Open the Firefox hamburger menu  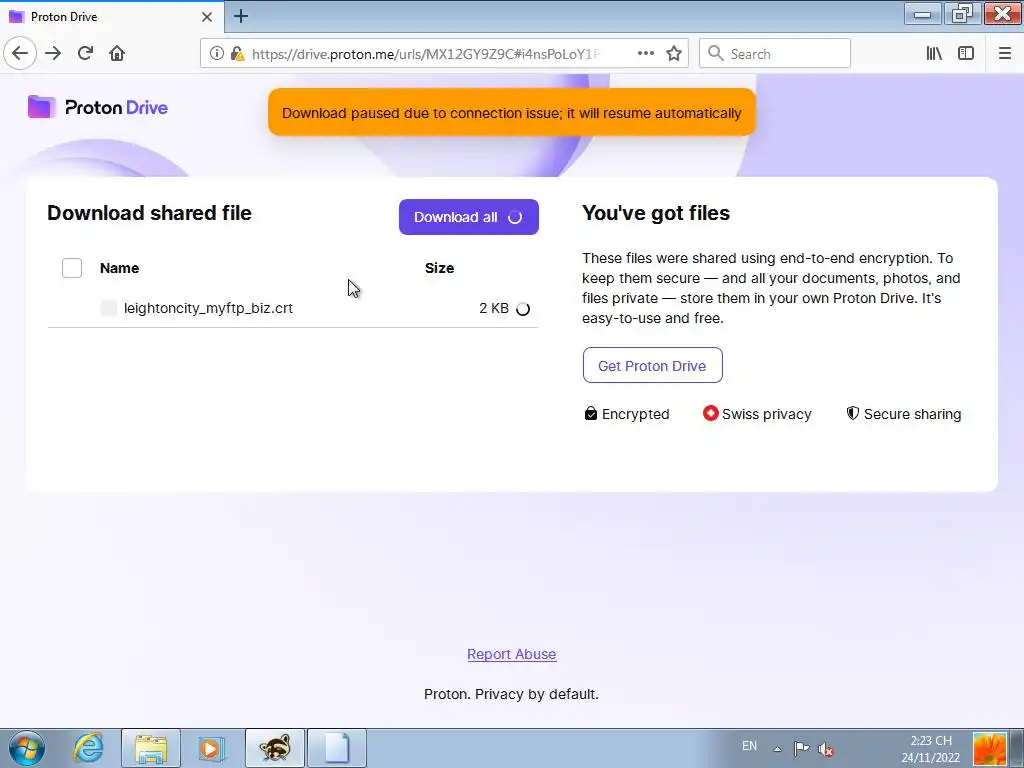click(x=1005, y=53)
